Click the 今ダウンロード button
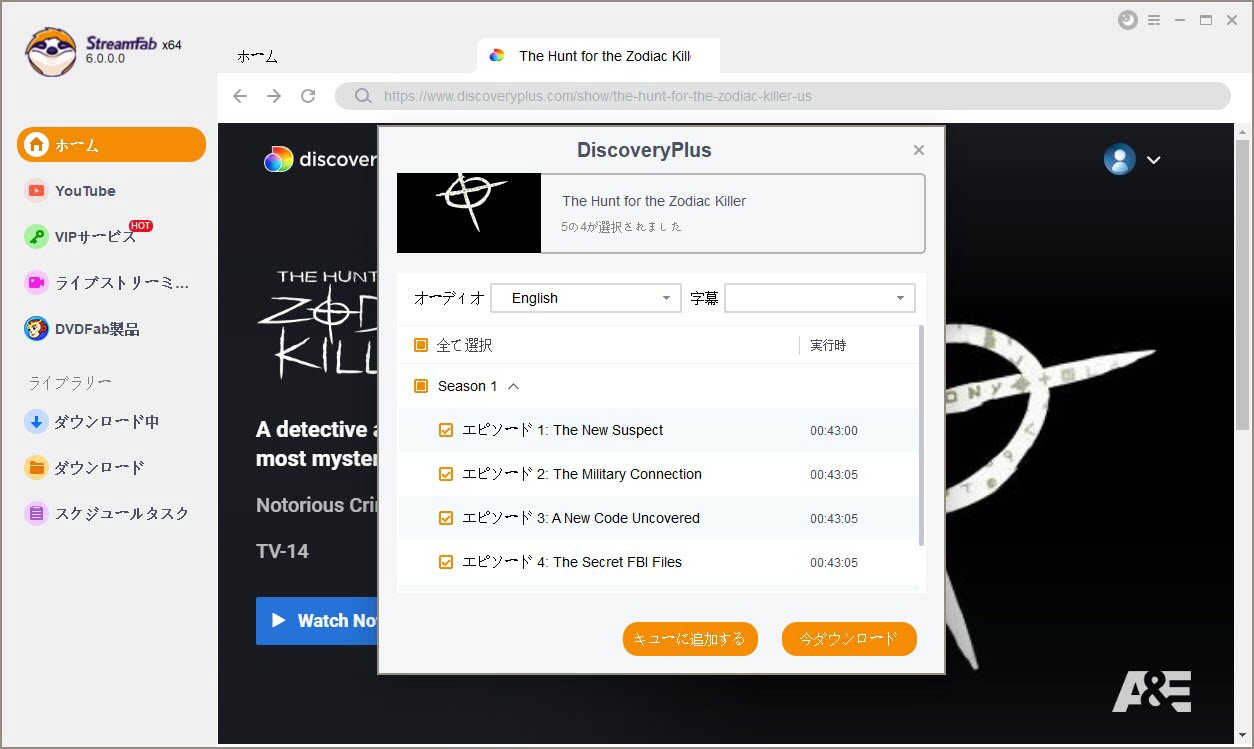 click(849, 639)
